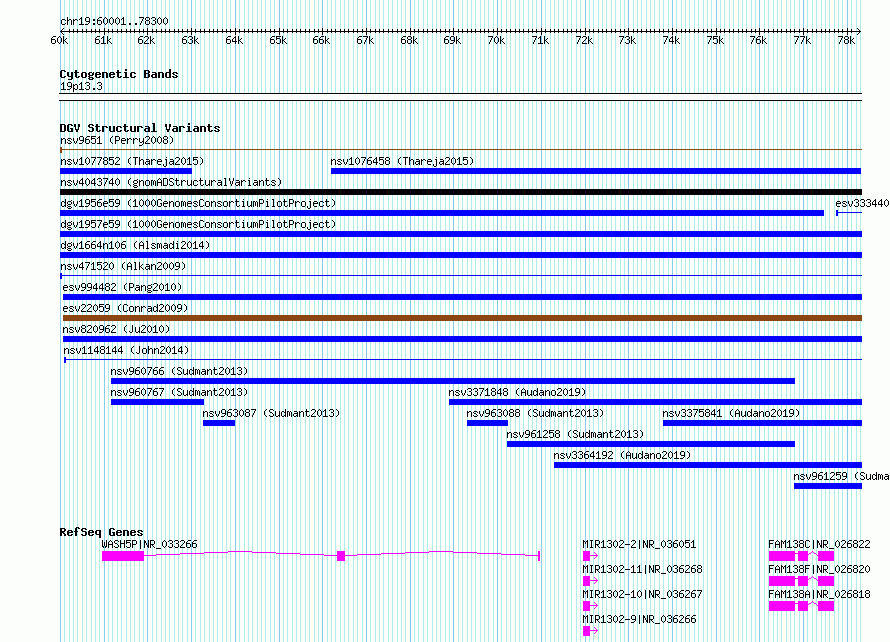Click the dgv1957e59 variant label
The image size is (890, 642).
[198, 224]
